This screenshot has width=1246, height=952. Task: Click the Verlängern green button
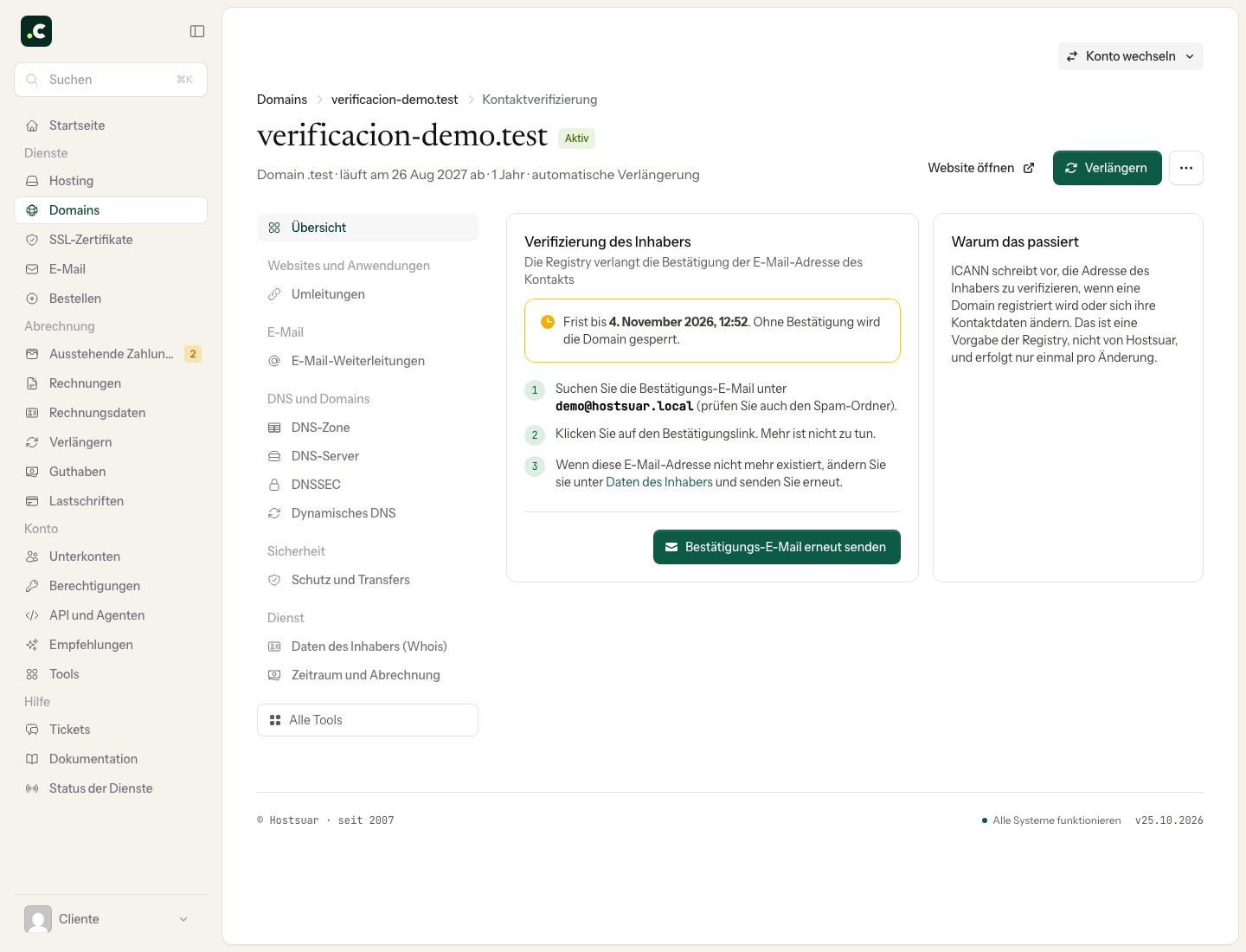1107,168
